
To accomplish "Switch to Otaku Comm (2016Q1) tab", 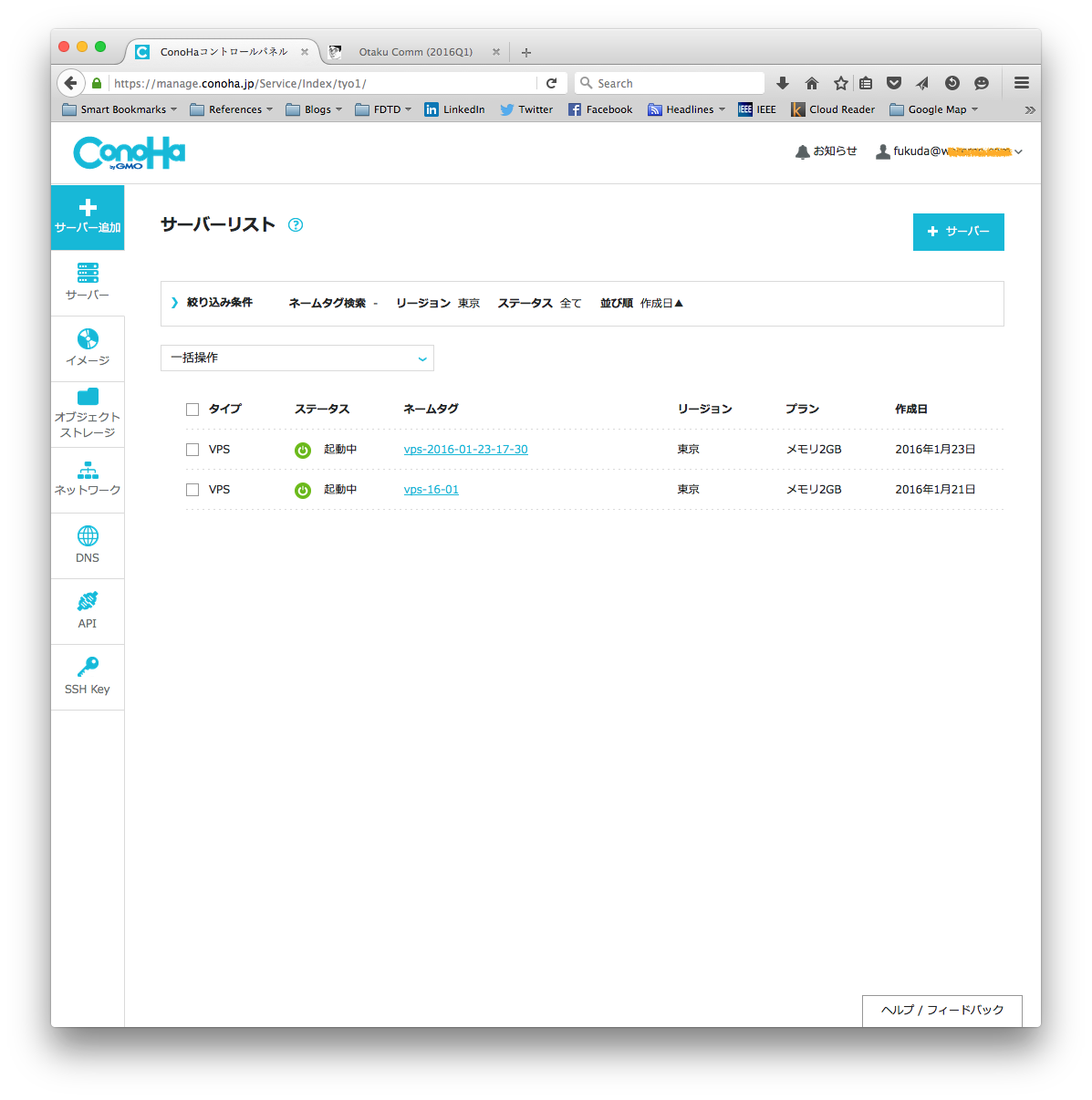I will tap(415, 52).
